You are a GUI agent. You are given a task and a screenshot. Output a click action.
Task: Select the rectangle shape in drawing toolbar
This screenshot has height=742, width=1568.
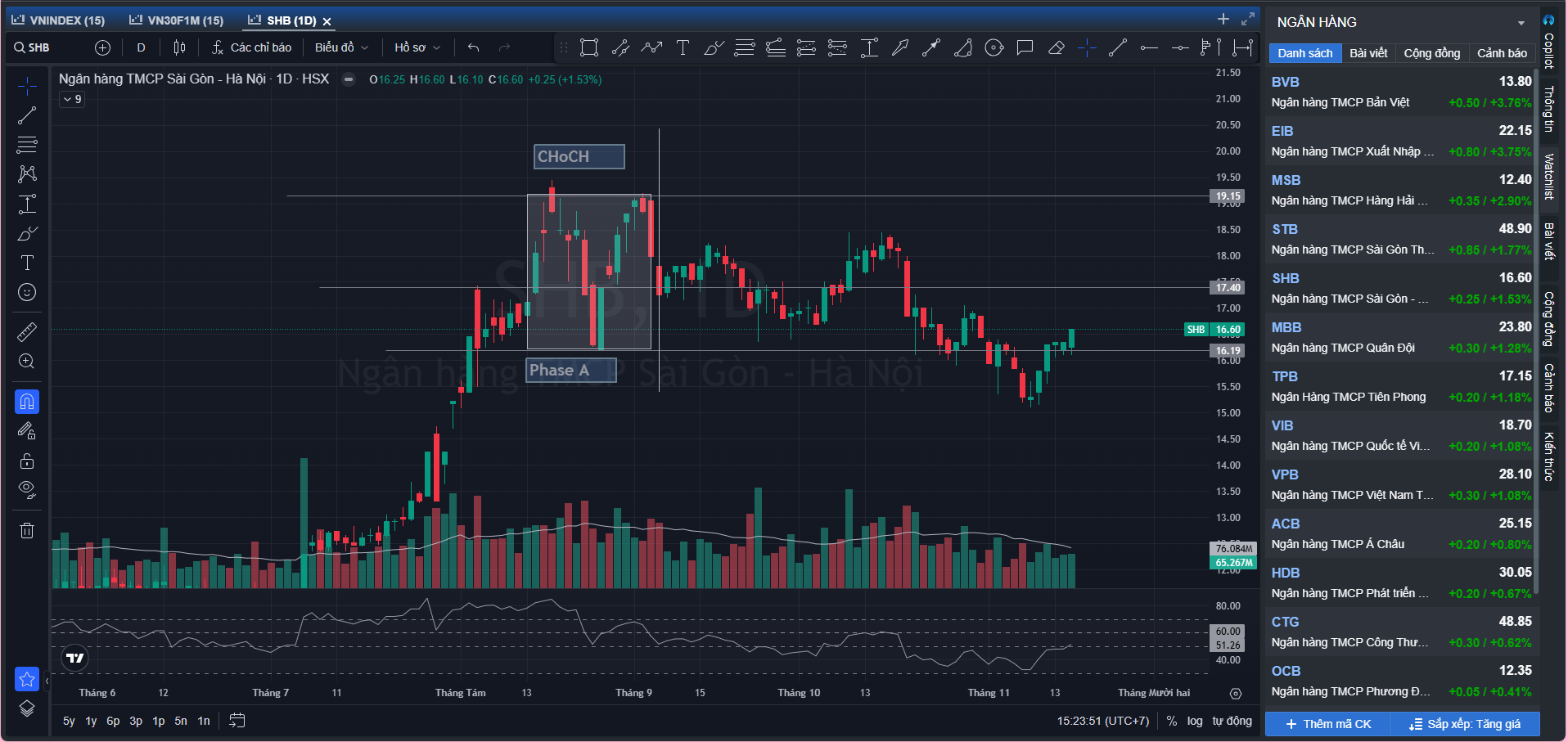click(x=589, y=47)
